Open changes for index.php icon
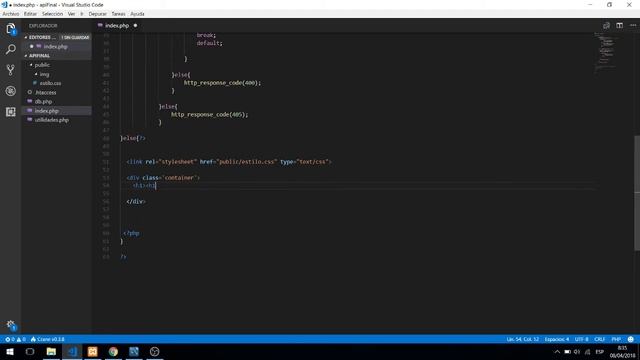 (x=606, y=25)
